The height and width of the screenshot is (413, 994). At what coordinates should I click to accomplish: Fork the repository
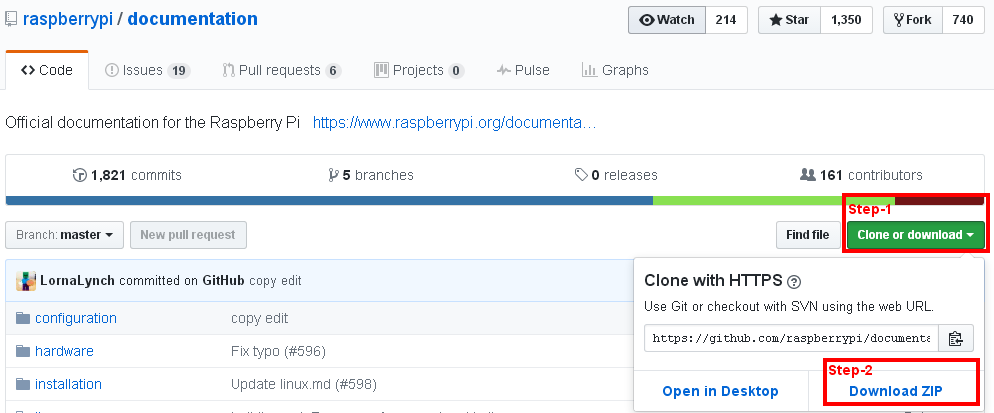pos(913,20)
